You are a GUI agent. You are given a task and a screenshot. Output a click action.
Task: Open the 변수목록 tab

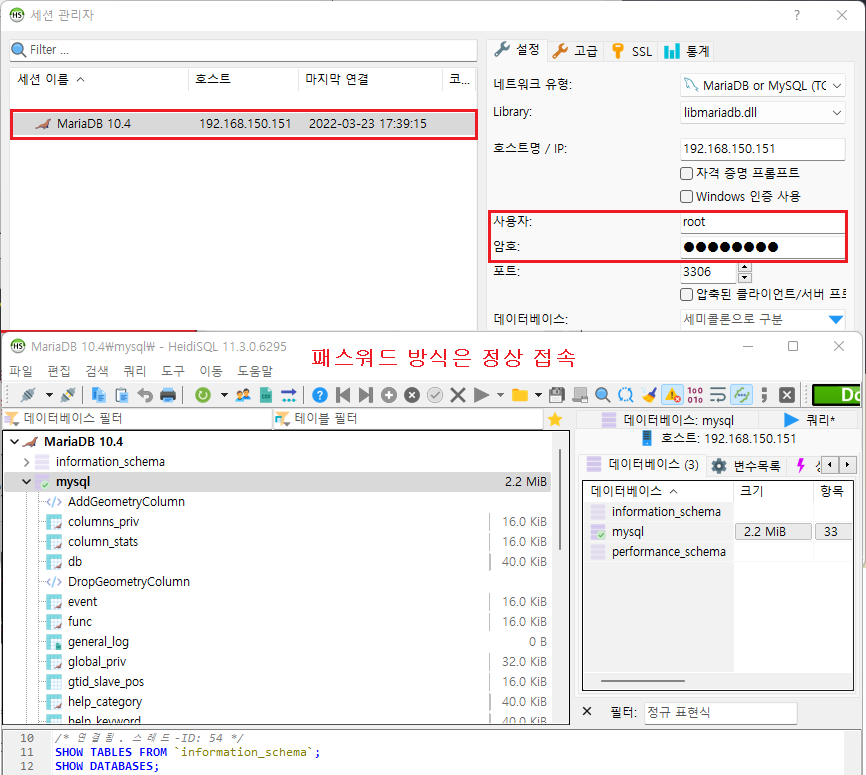(746, 466)
